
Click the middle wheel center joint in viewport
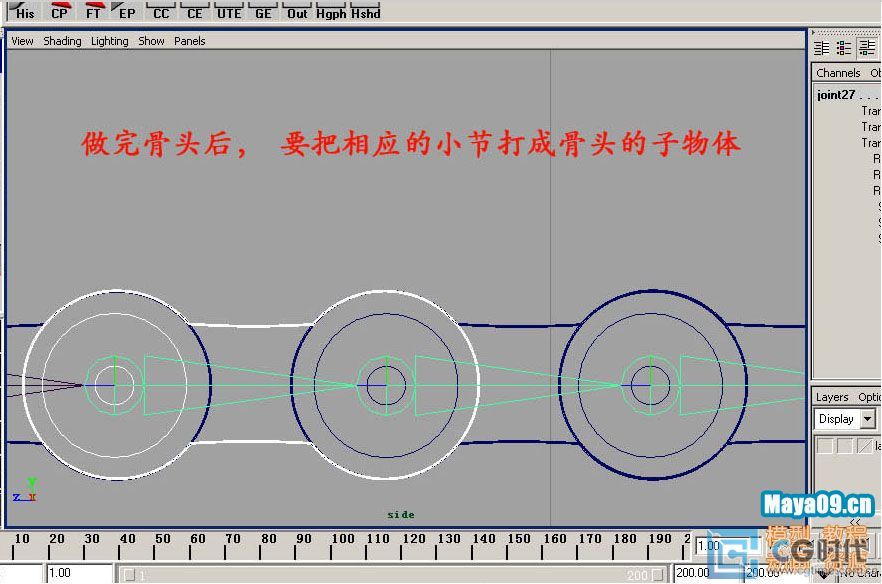[x=386, y=385]
